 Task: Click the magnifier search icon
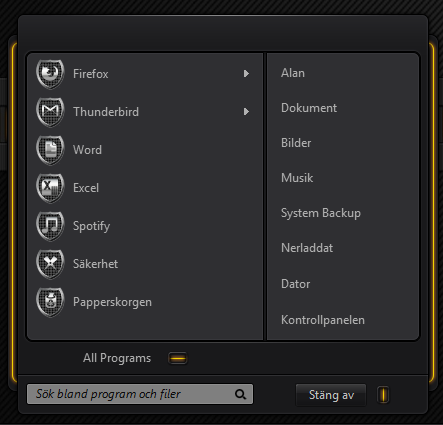pos(240,394)
